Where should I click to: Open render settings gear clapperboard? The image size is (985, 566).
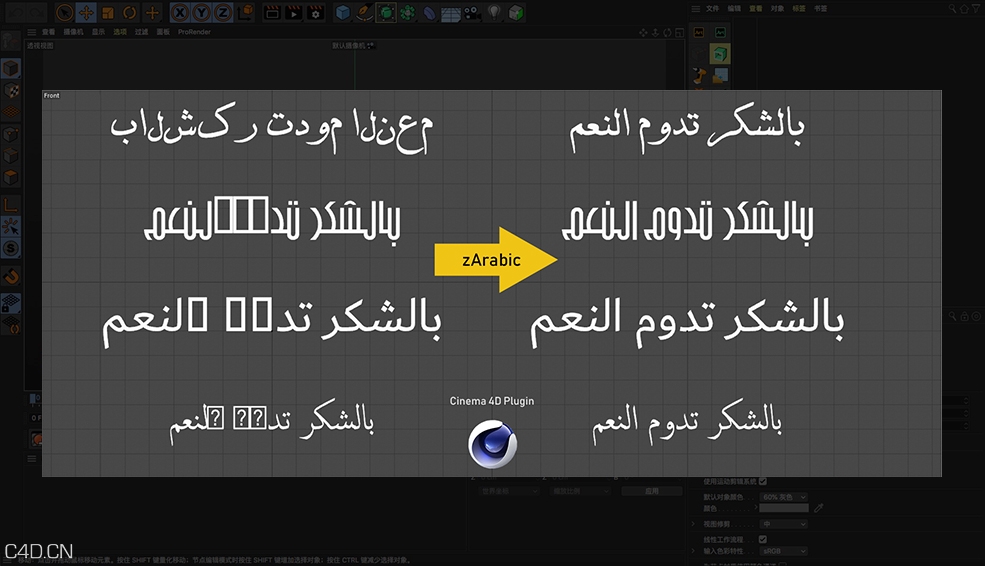tap(315, 12)
